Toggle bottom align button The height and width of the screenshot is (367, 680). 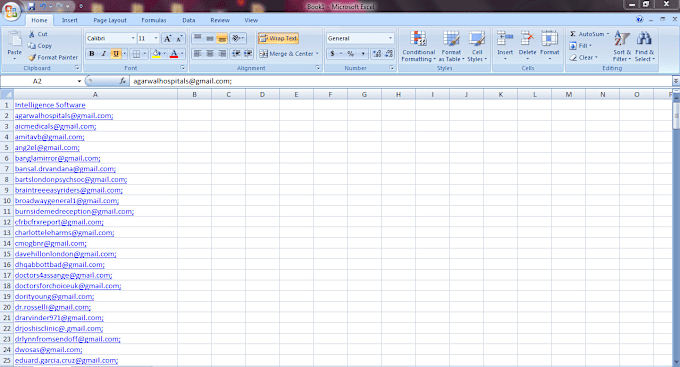(222, 38)
